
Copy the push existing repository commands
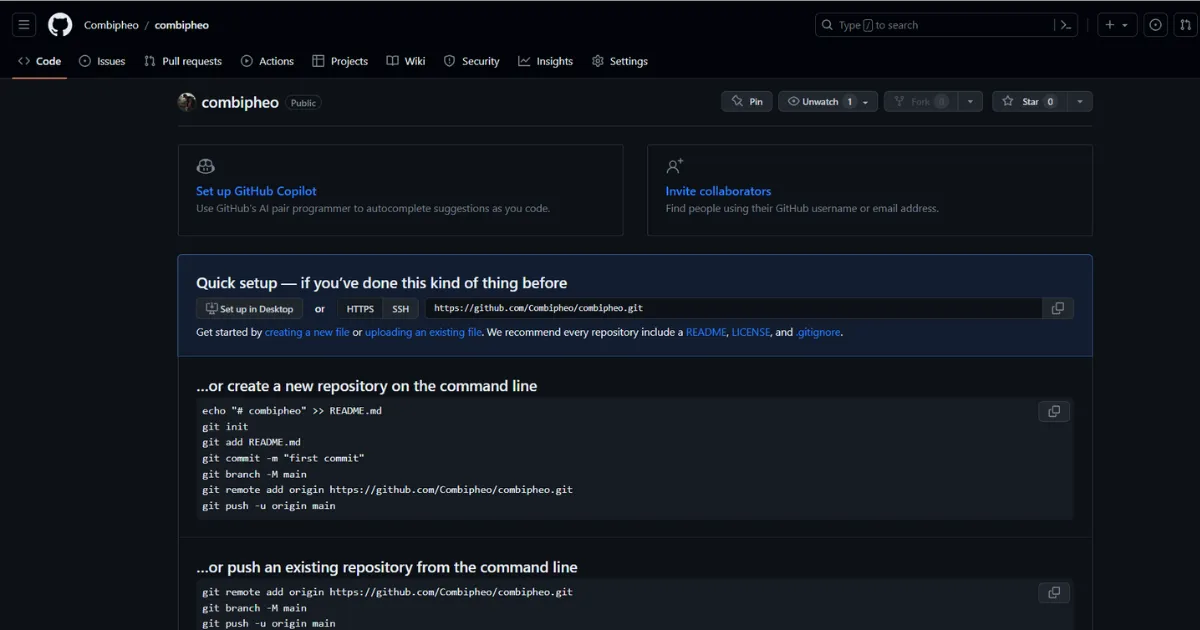pyautogui.click(x=1053, y=592)
